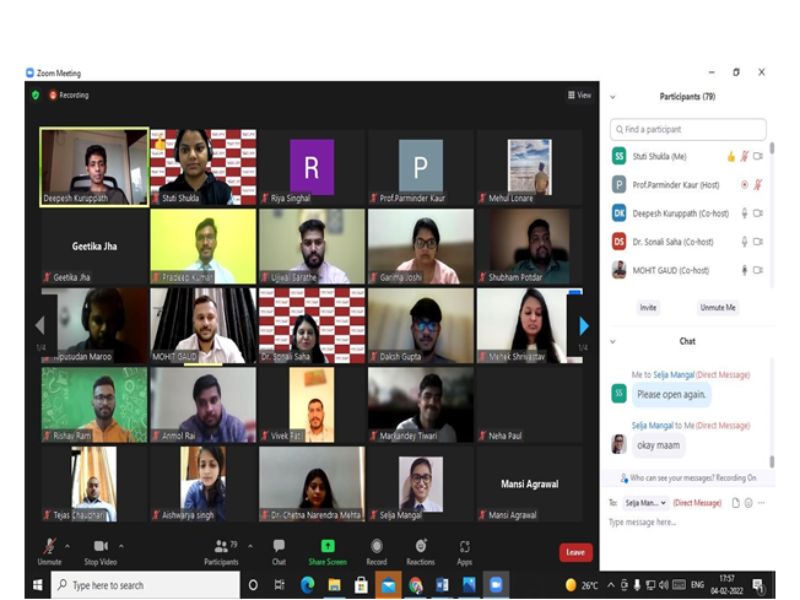Click thumbs-up reaction beside Stuti Shukla (Me)
Image resolution: width=800 pixels, height=600 pixels.
click(x=731, y=157)
